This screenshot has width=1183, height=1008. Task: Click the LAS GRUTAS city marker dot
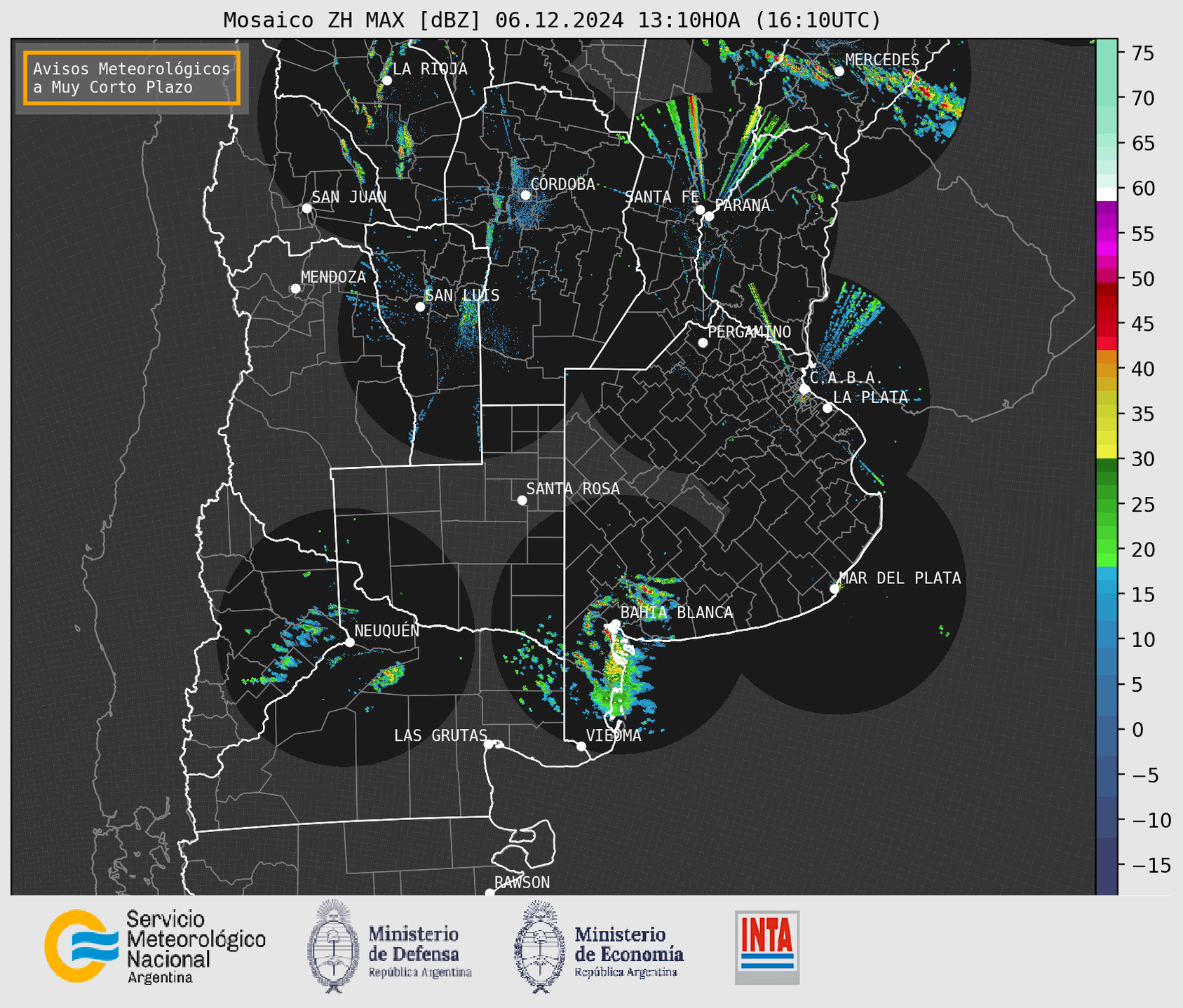tap(489, 744)
